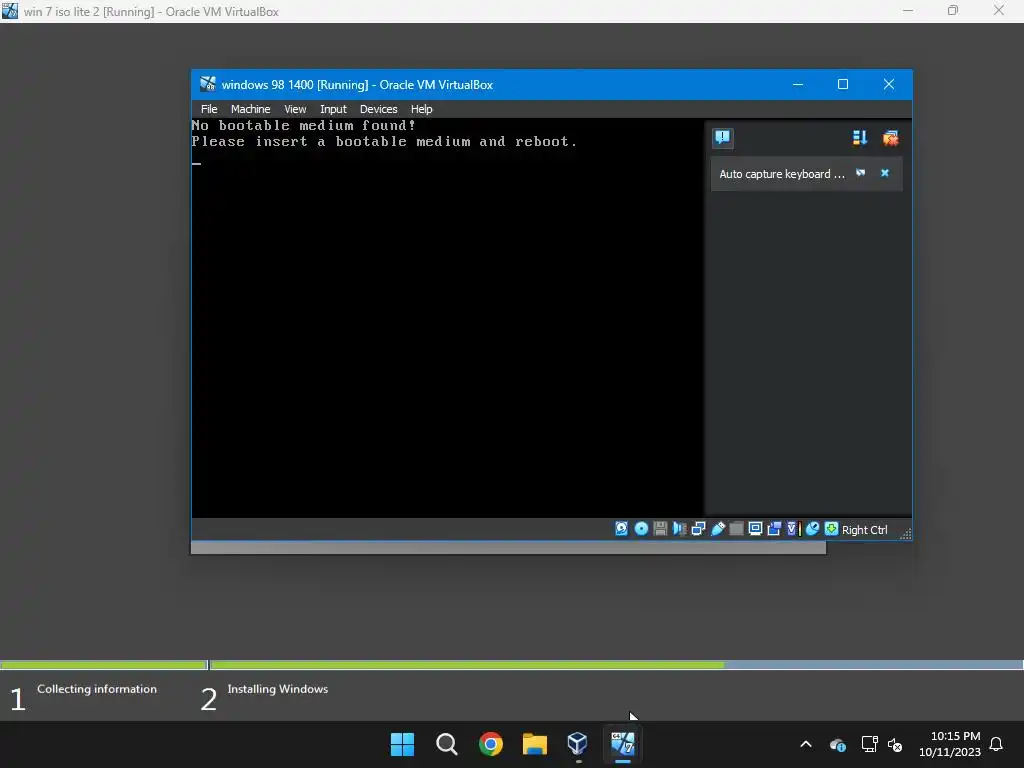The width and height of the screenshot is (1024, 768).
Task: Click the muted volume tray icon
Action: coord(895,744)
